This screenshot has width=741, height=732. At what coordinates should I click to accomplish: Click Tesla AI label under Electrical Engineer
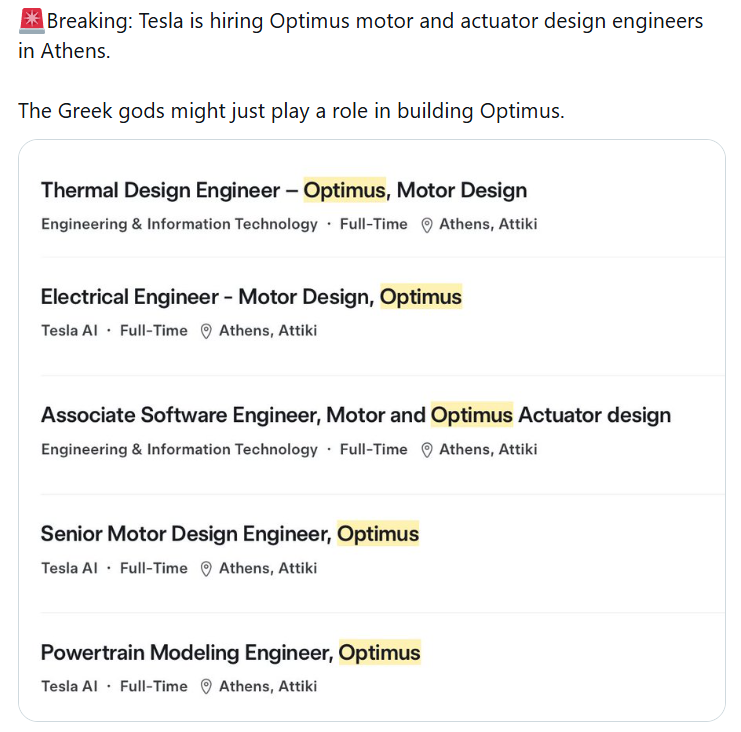(69, 331)
